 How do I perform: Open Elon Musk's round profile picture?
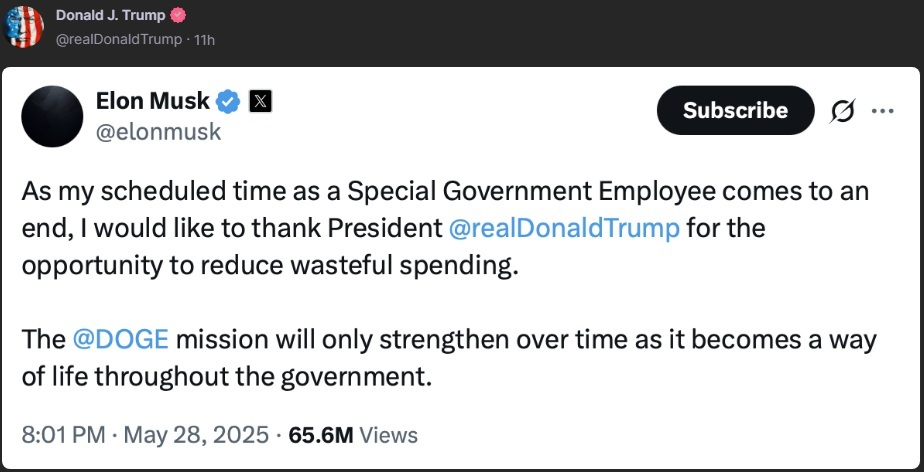tap(52, 117)
